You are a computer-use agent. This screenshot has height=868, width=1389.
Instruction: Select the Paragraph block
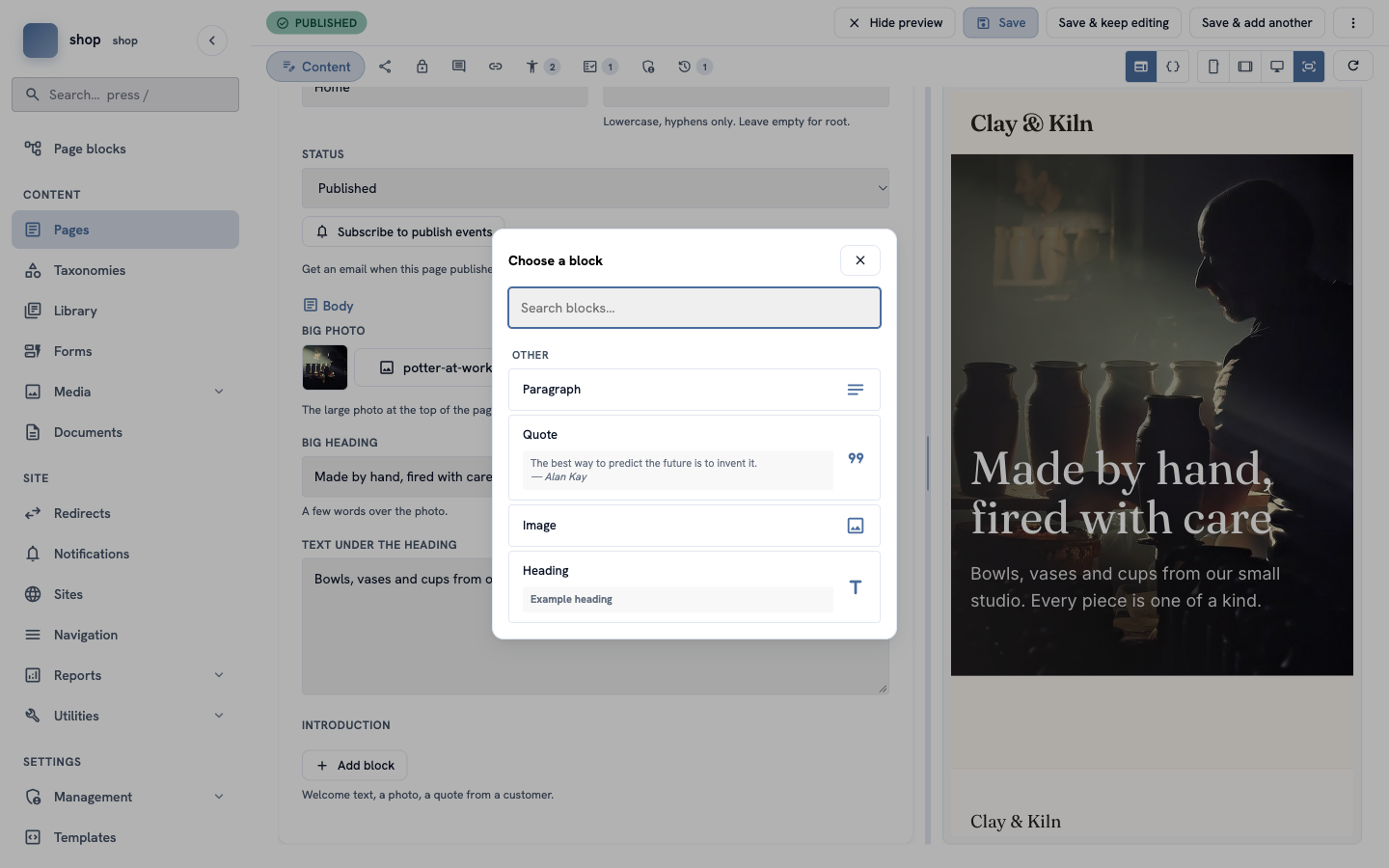pyautogui.click(x=694, y=390)
